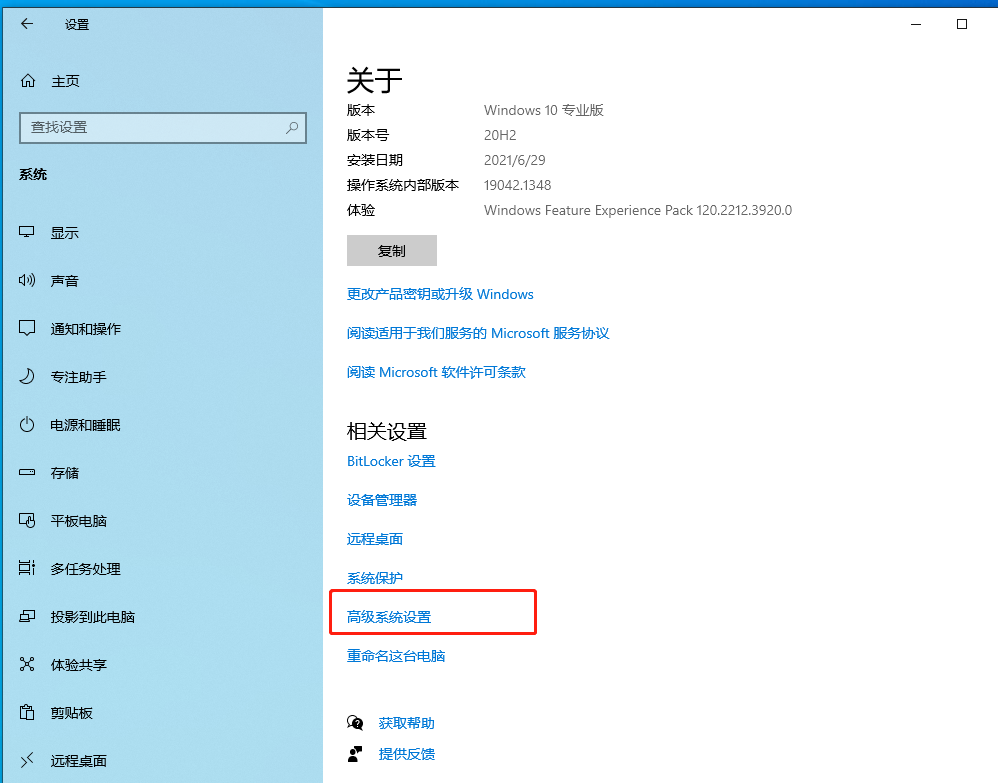Click the 19042.1348 build number
998x783 pixels.
tap(517, 185)
